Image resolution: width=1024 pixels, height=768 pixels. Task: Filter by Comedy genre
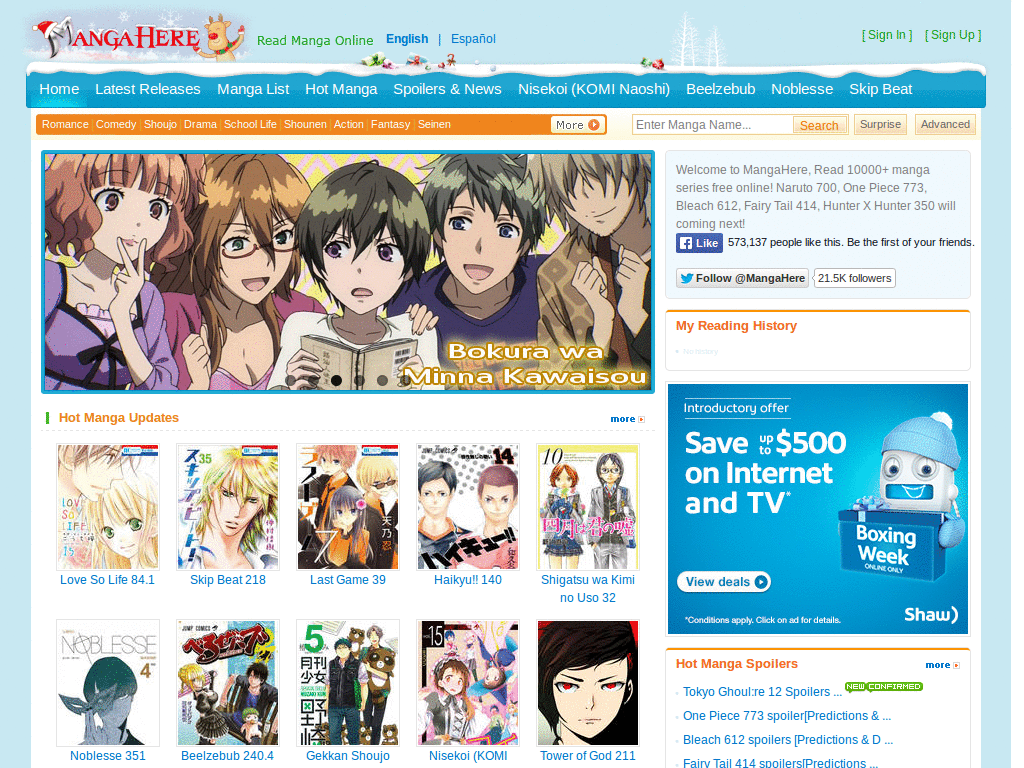coord(116,125)
